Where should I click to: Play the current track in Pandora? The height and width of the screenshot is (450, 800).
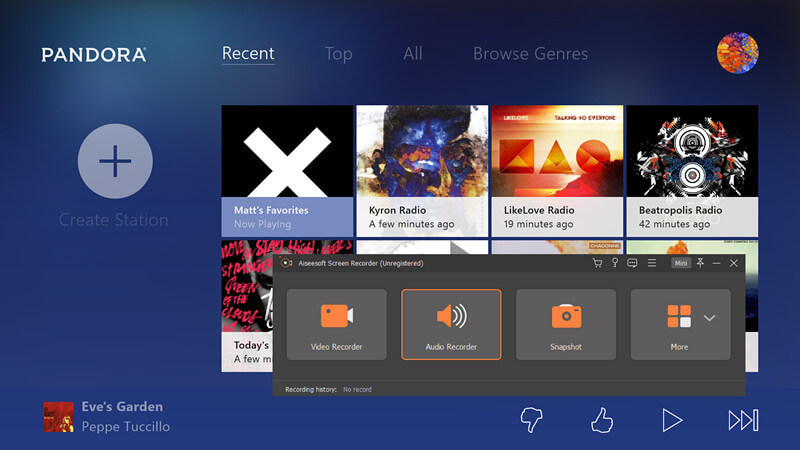672,420
